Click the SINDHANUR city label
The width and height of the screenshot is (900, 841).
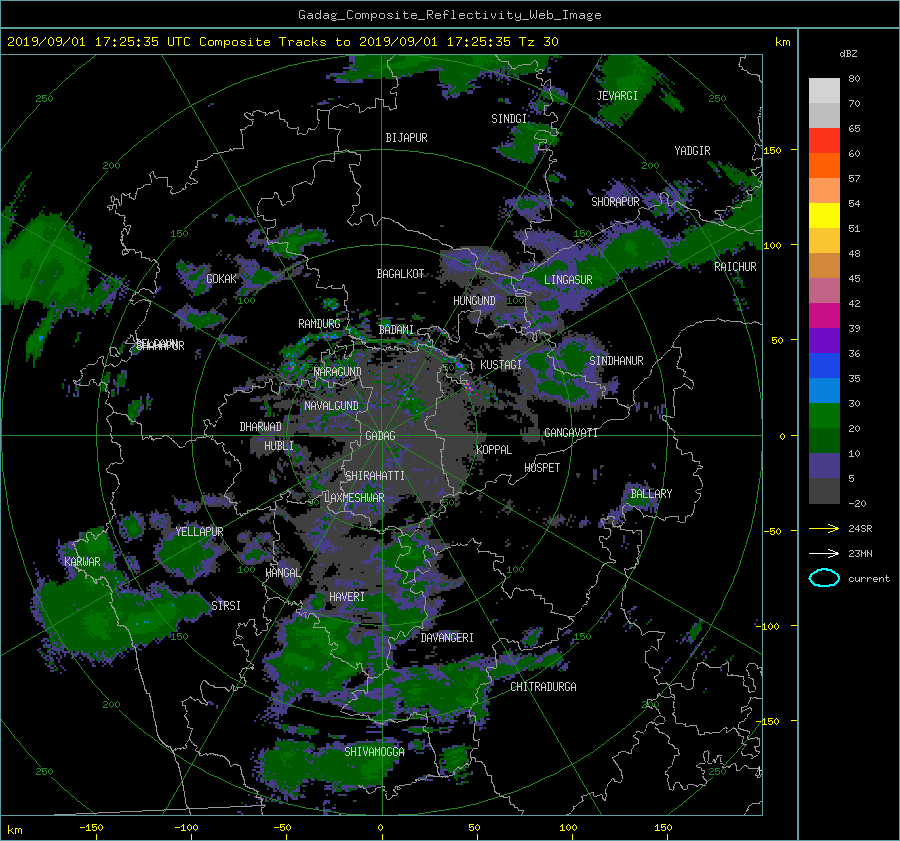(x=616, y=361)
